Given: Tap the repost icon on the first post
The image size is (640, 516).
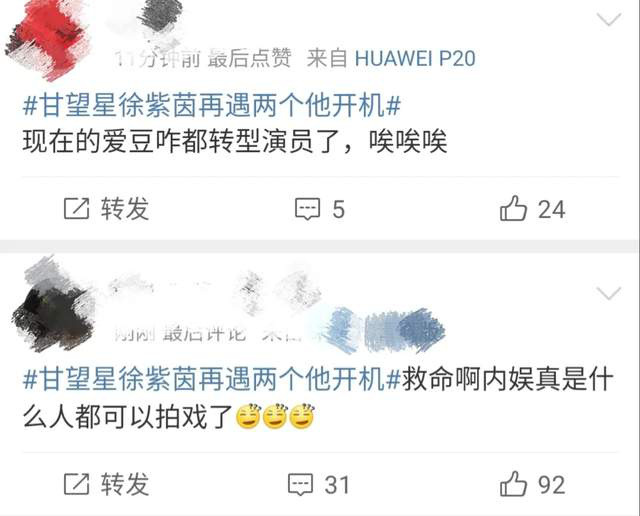Looking at the screenshot, I should [x=76, y=209].
